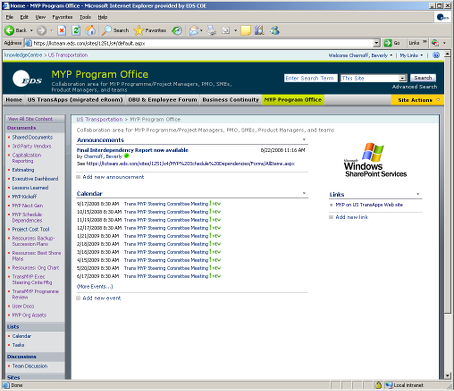Open the Favorites menu in menu bar

pos(62,17)
